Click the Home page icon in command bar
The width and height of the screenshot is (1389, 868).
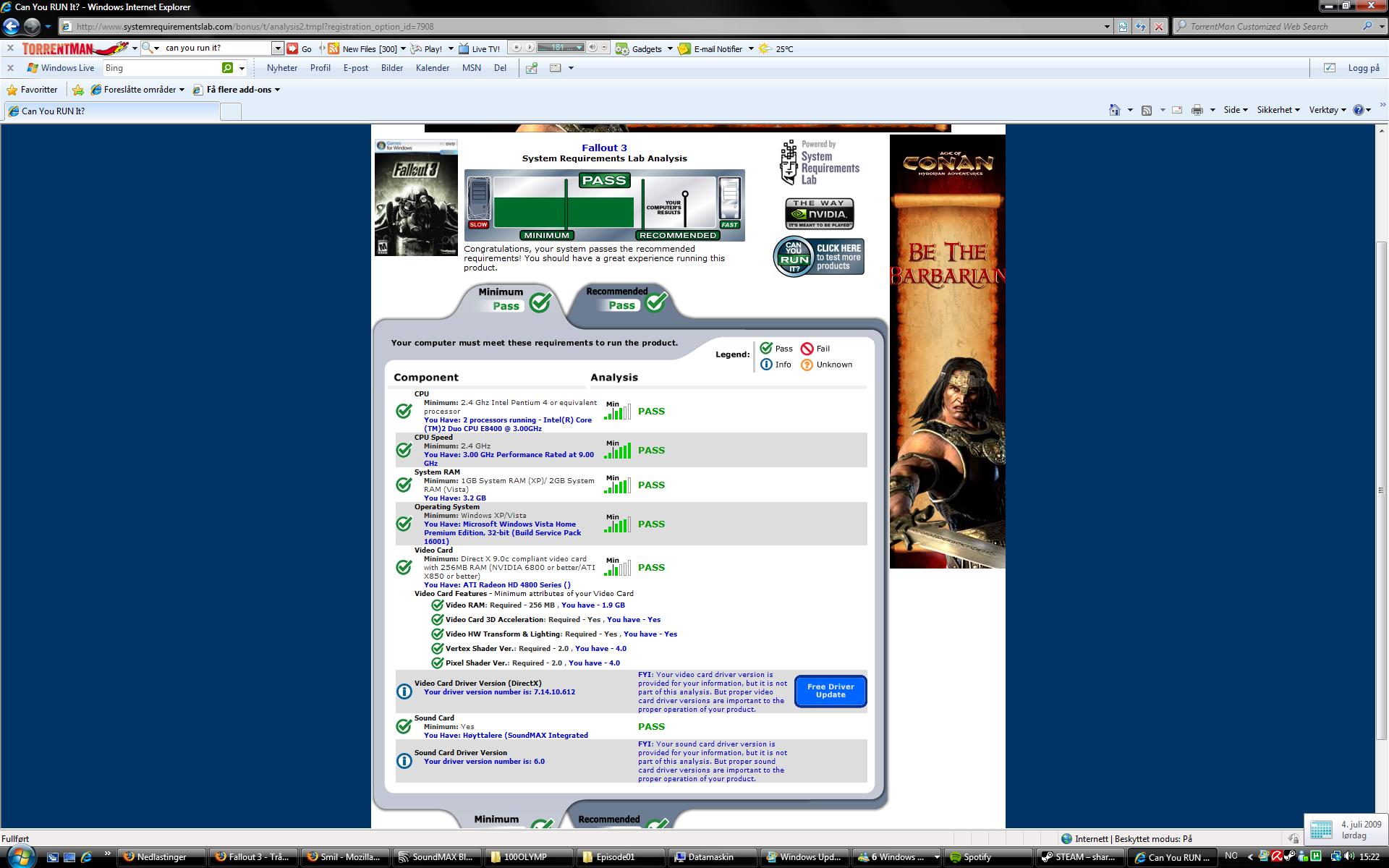click(x=1115, y=110)
